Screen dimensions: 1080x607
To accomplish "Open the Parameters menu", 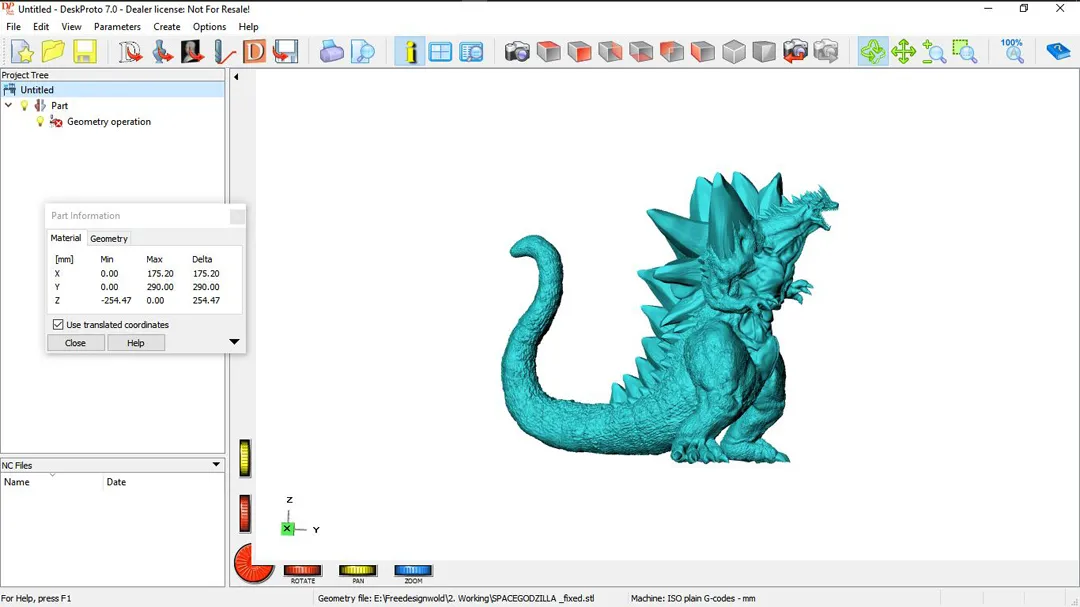I will (x=117, y=27).
